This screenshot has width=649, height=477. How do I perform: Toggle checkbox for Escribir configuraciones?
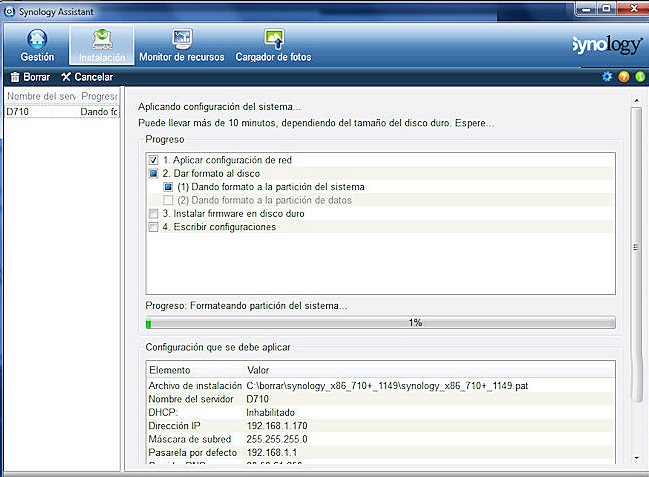click(154, 227)
